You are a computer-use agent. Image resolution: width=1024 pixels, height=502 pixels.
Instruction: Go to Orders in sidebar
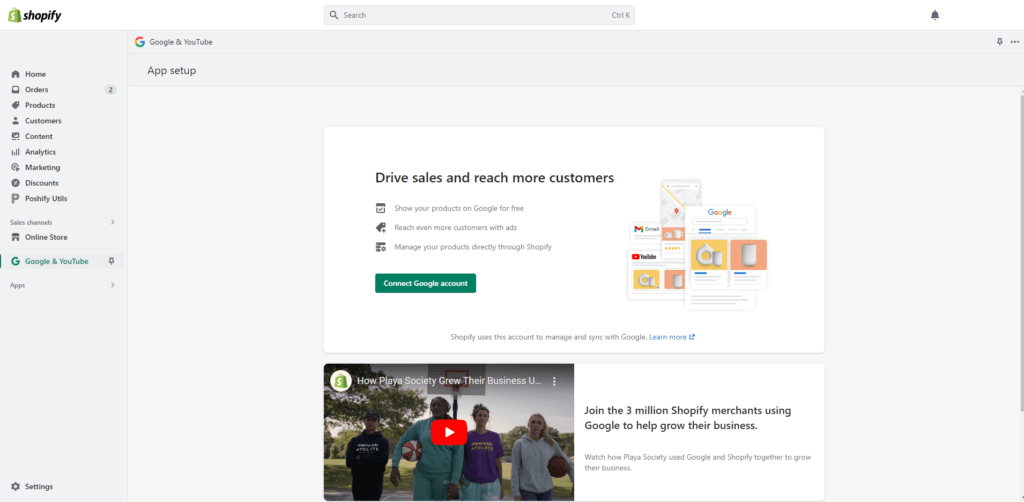[x=37, y=90]
